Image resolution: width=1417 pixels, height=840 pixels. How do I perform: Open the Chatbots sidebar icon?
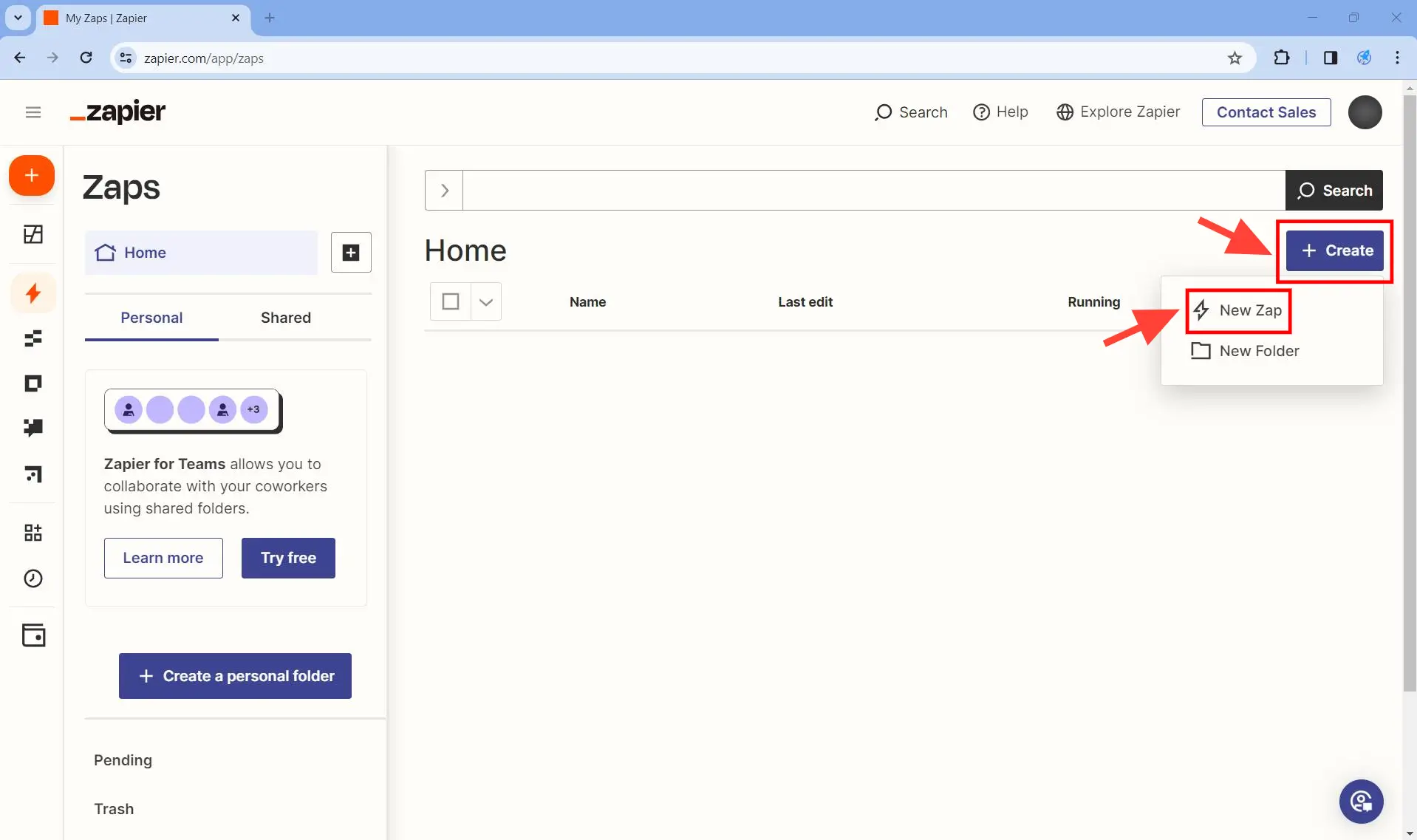click(x=33, y=428)
